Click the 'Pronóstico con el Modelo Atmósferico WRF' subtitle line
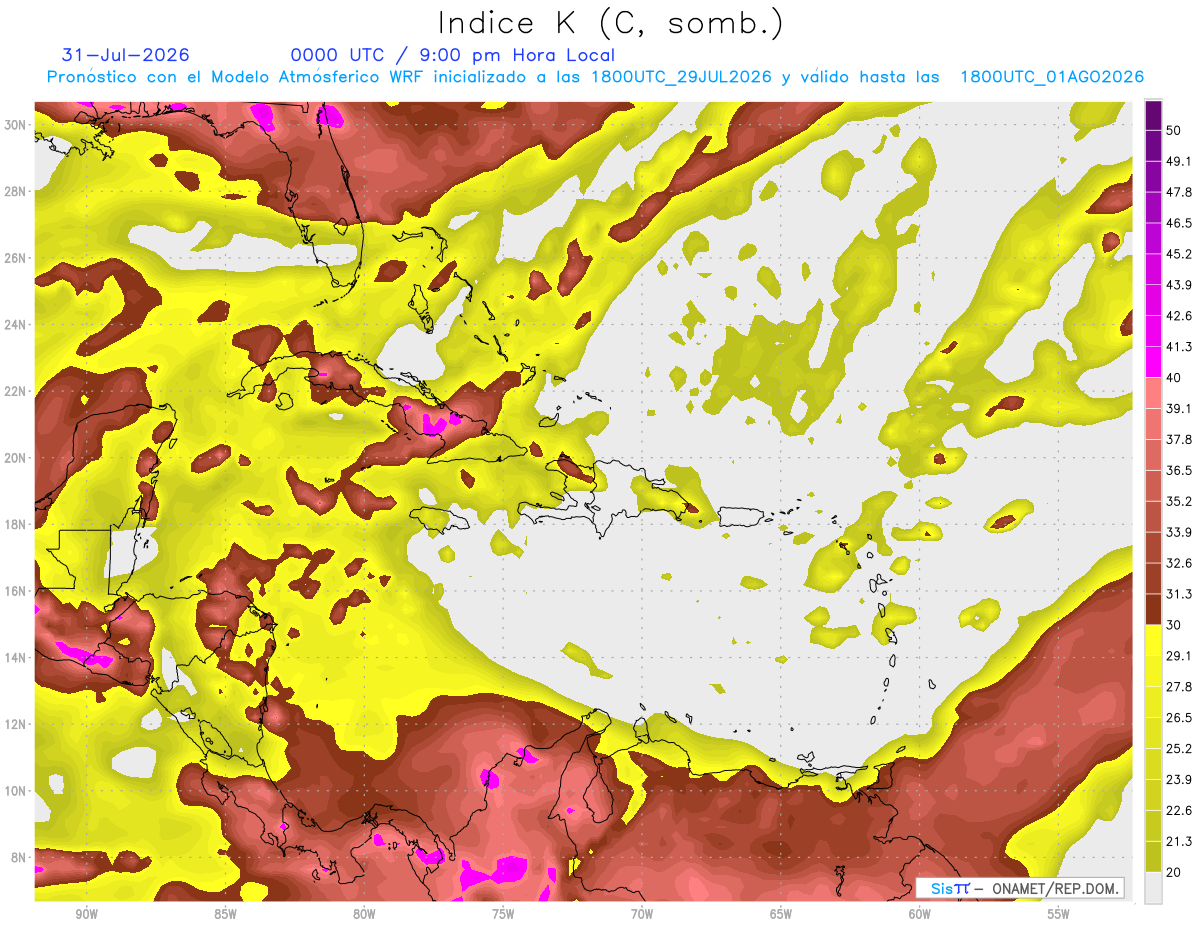Image resolution: width=1200 pixels, height=927 pixels. [595, 77]
